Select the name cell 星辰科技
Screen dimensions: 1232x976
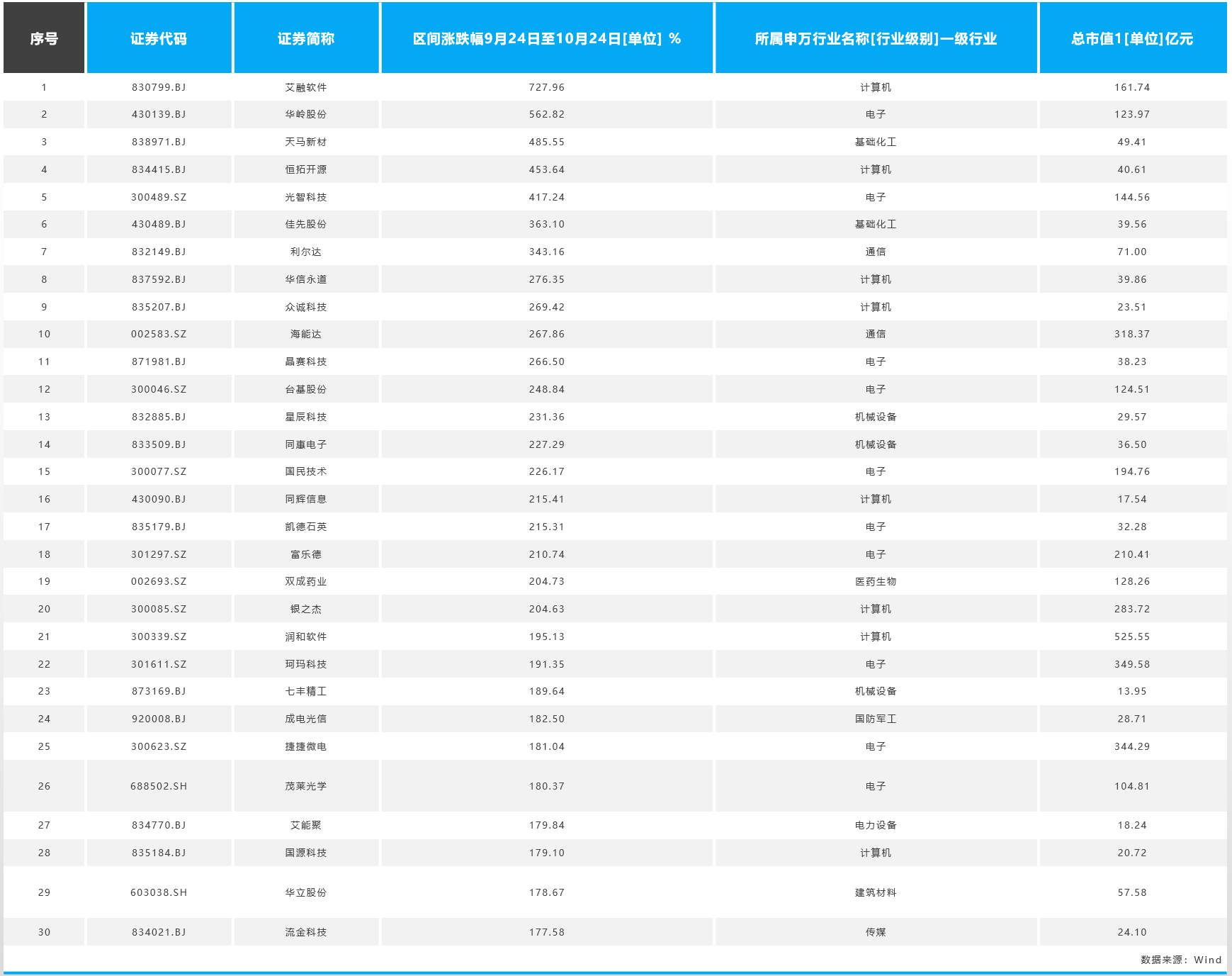click(x=306, y=417)
